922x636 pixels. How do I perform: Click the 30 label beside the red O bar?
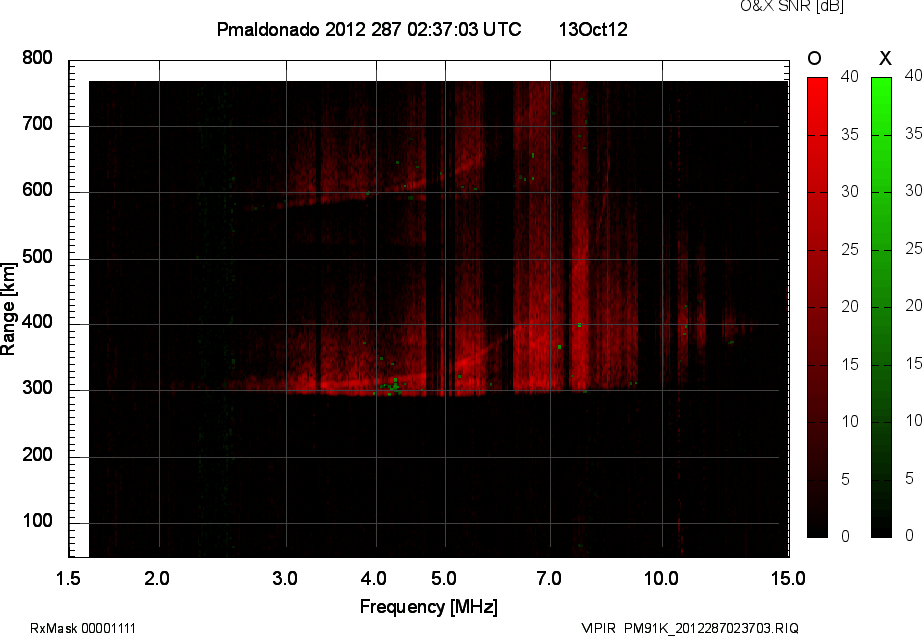pos(850,192)
